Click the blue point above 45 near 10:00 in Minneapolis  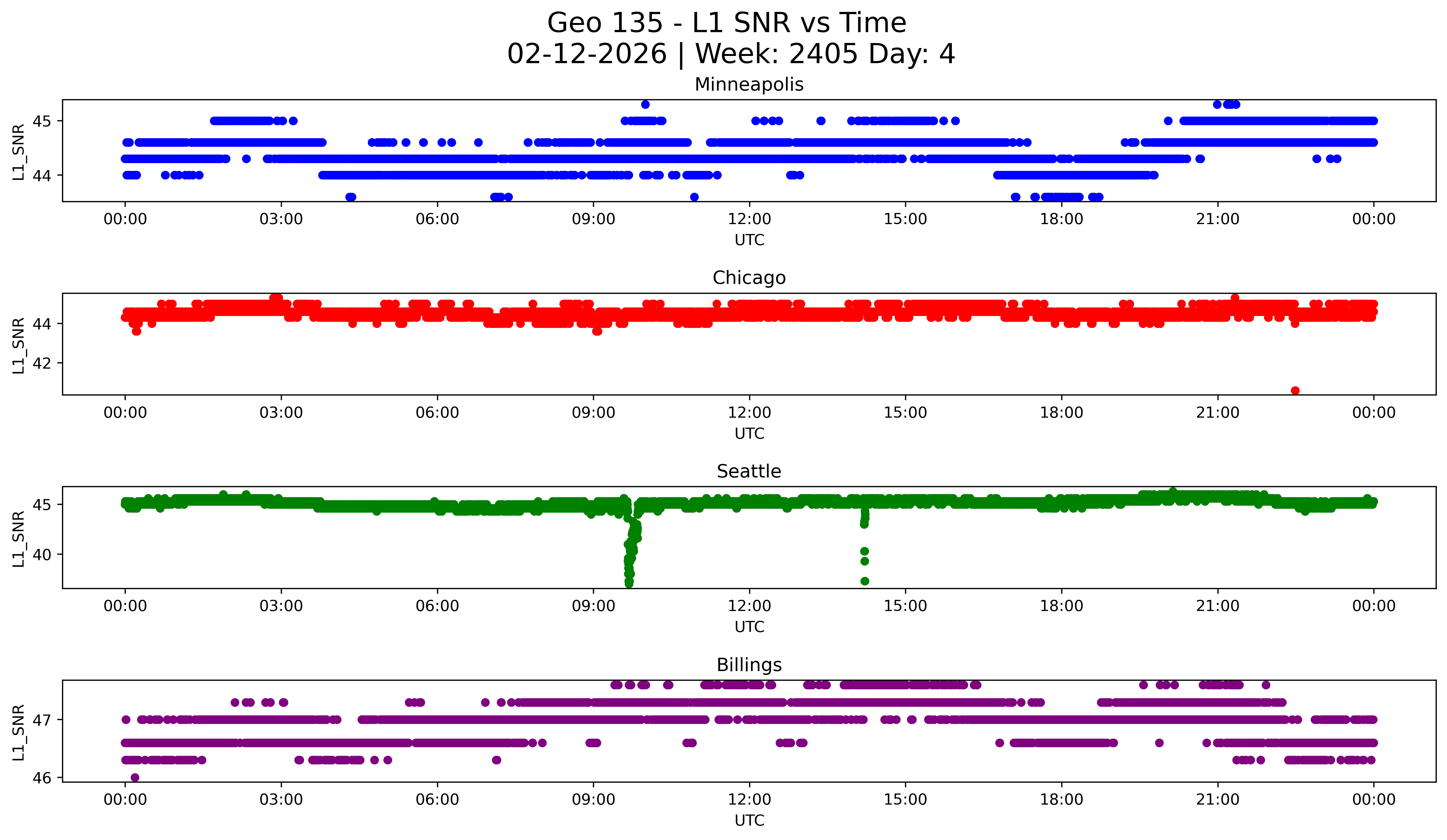646,104
